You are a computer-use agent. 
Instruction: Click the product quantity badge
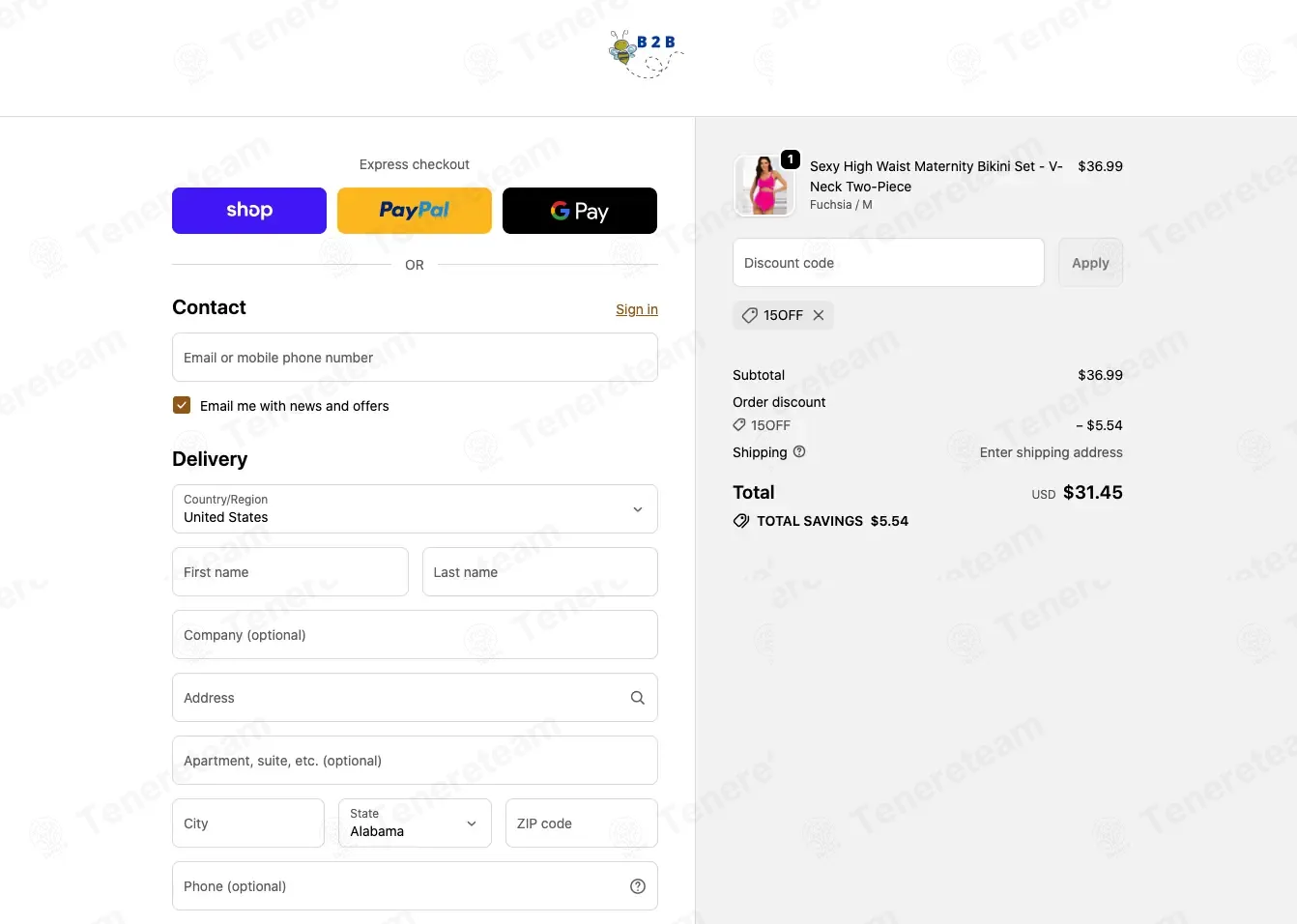pyautogui.click(x=791, y=159)
